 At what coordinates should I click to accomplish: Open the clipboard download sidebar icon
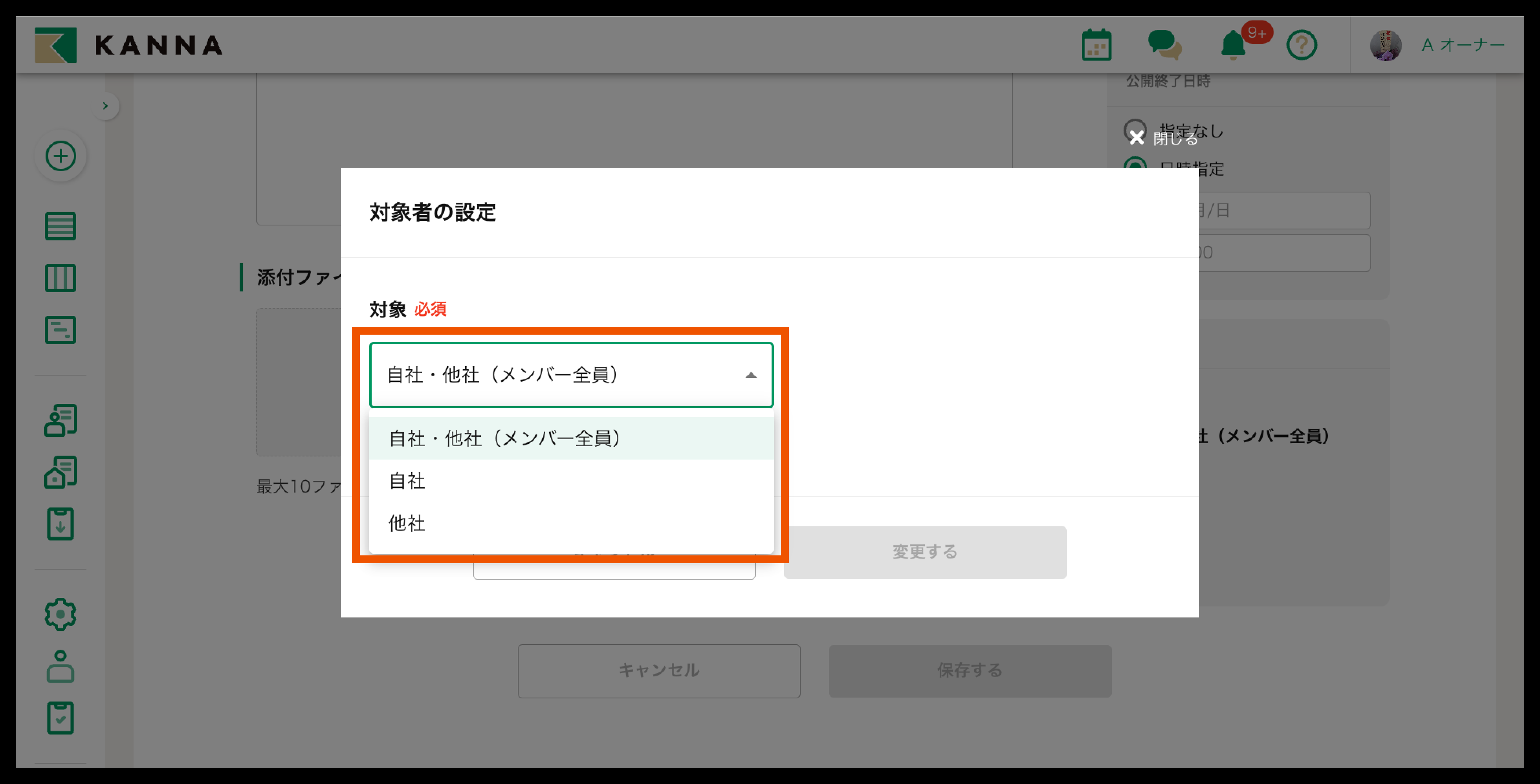coord(60,524)
